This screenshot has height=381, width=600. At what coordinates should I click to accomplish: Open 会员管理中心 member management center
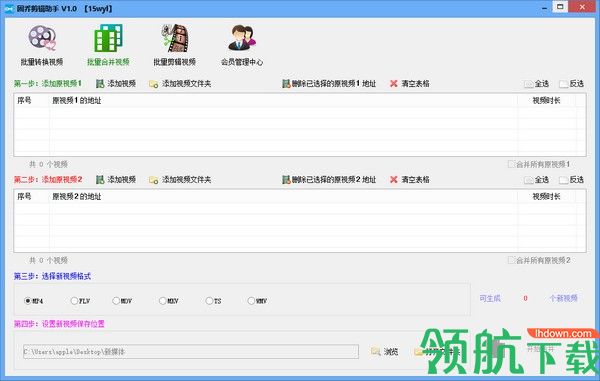[x=242, y=45]
